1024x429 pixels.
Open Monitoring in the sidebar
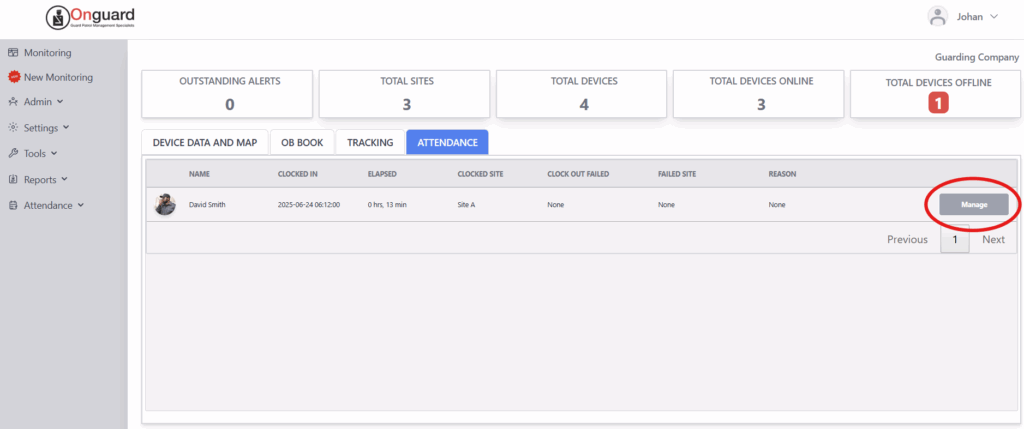pyautogui.click(x=48, y=53)
